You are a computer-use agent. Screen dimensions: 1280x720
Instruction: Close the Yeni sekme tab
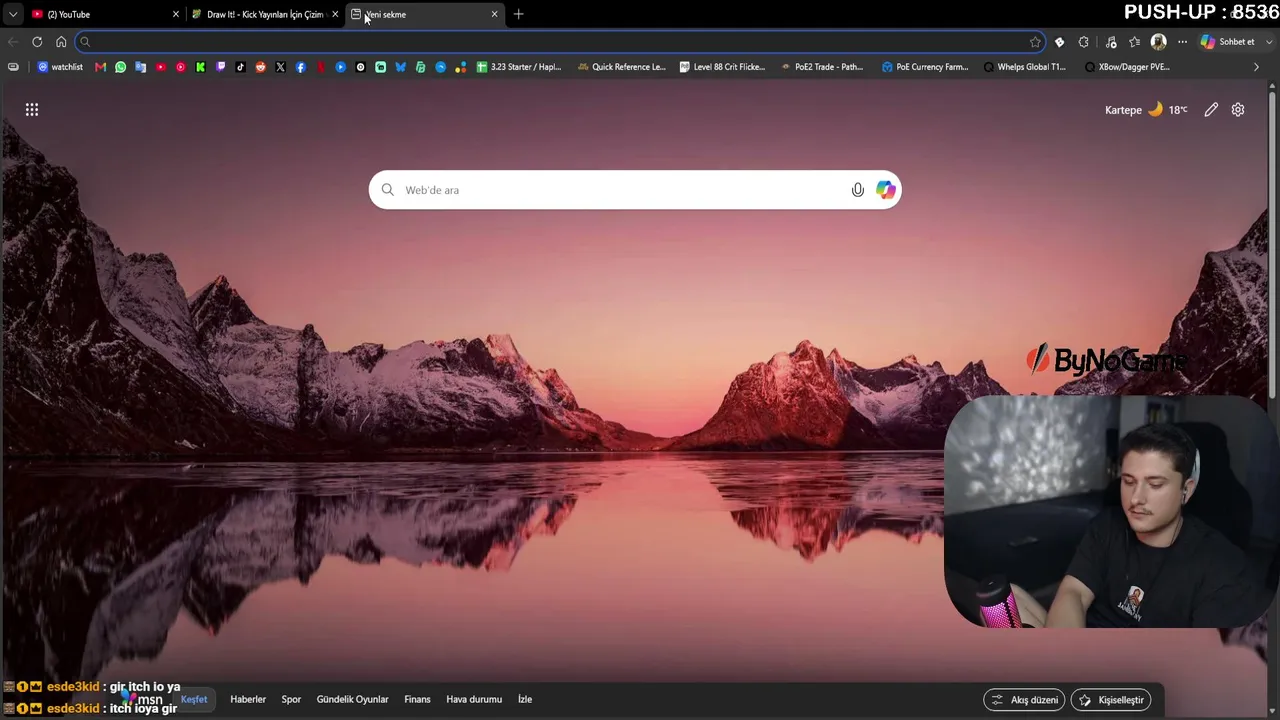[x=494, y=14]
